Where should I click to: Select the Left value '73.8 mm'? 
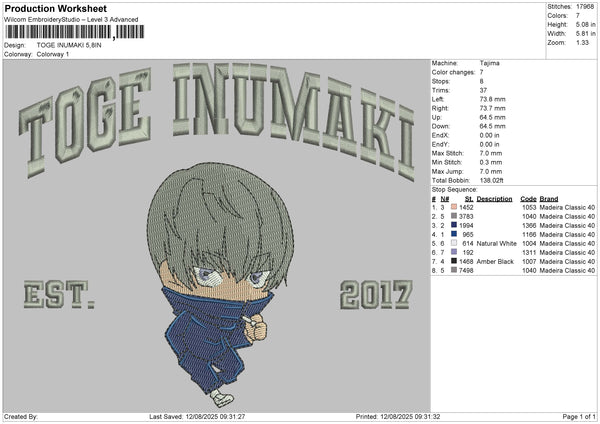[492, 99]
